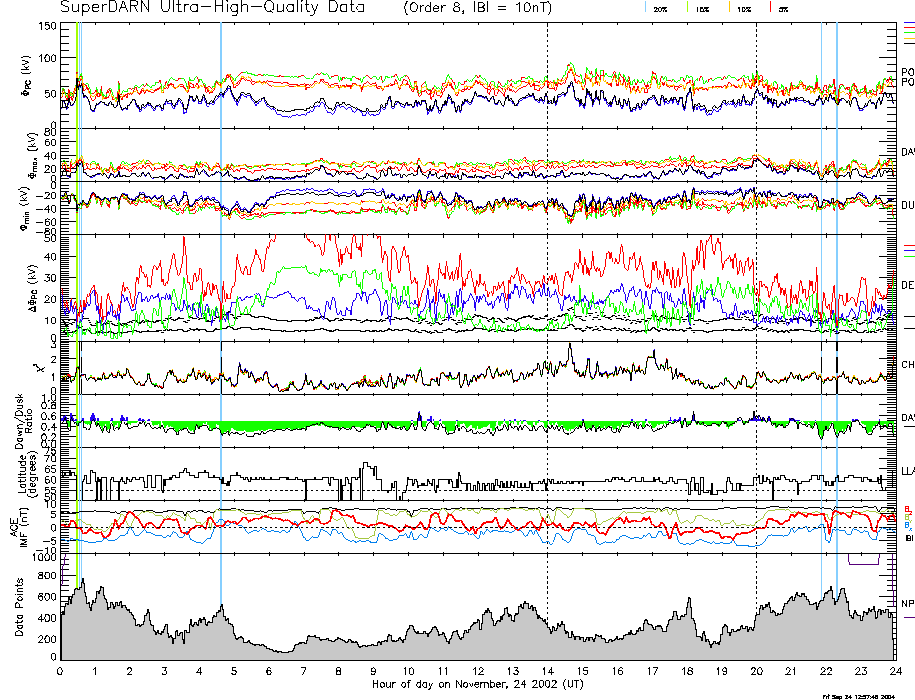Click the gray vertical line just before hour 22
The height and width of the screenshot is (700, 915).
pos(822,300)
